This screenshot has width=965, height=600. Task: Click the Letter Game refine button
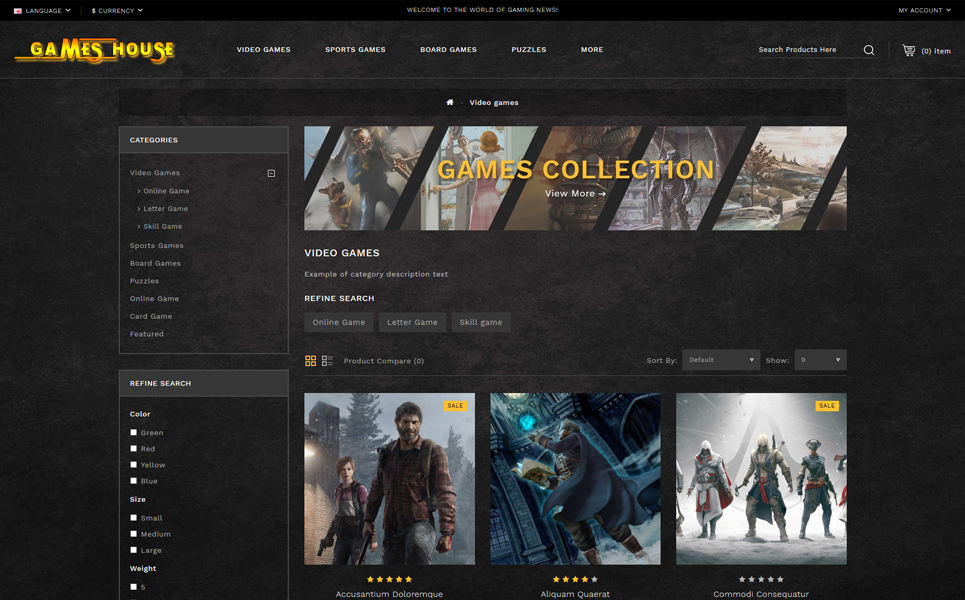[412, 322]
